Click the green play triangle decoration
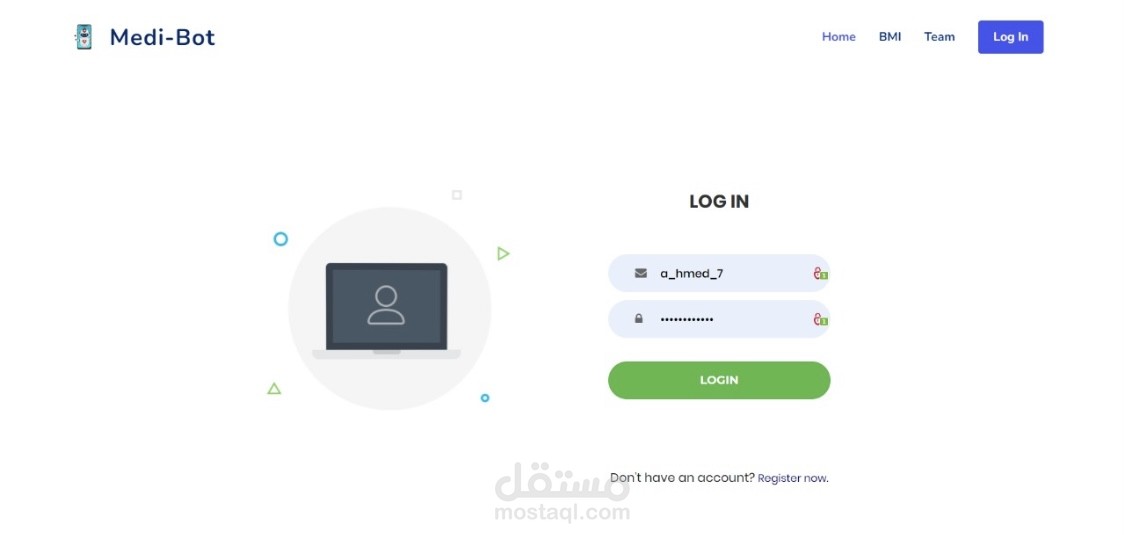The image size is (1125, 535). click(x=503, y=253)
